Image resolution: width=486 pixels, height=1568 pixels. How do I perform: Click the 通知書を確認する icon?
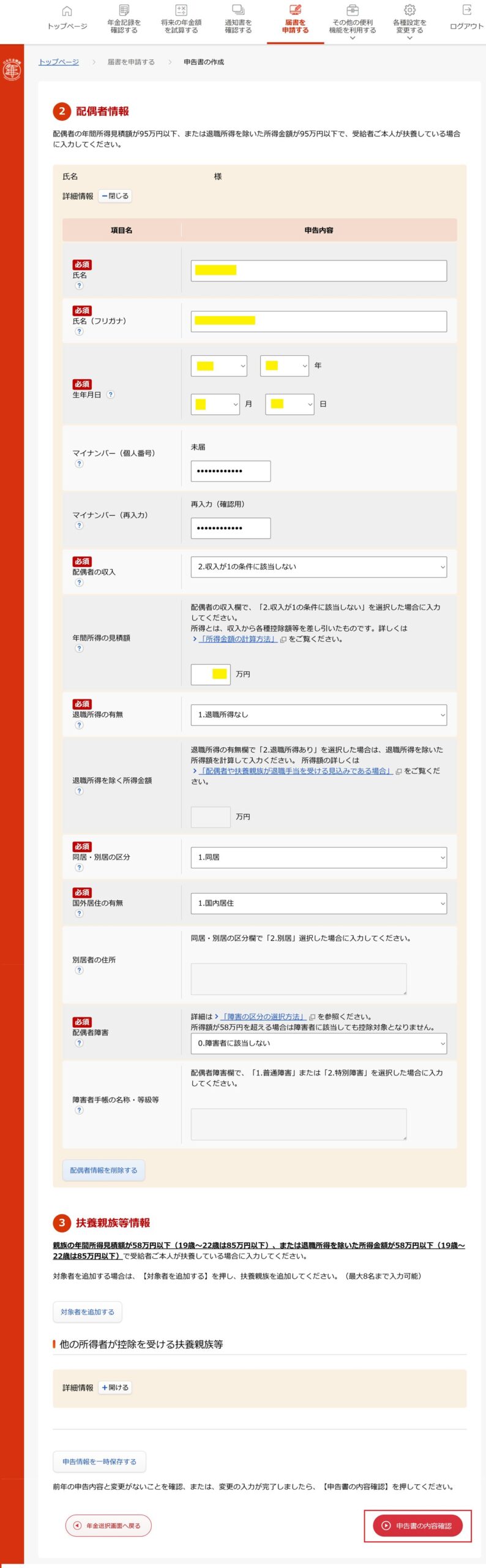(238, 11)
